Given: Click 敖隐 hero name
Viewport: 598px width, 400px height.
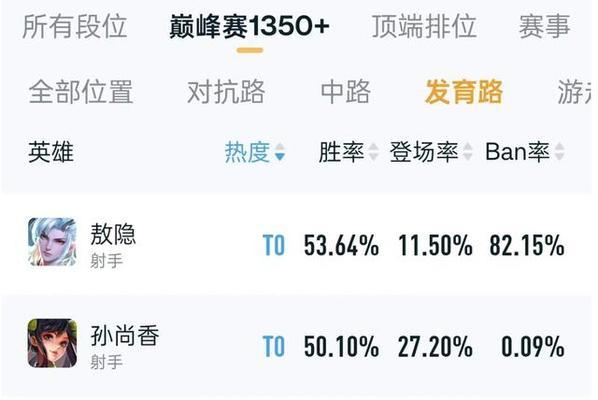Looking at the screenshot, I should (113, 234).
